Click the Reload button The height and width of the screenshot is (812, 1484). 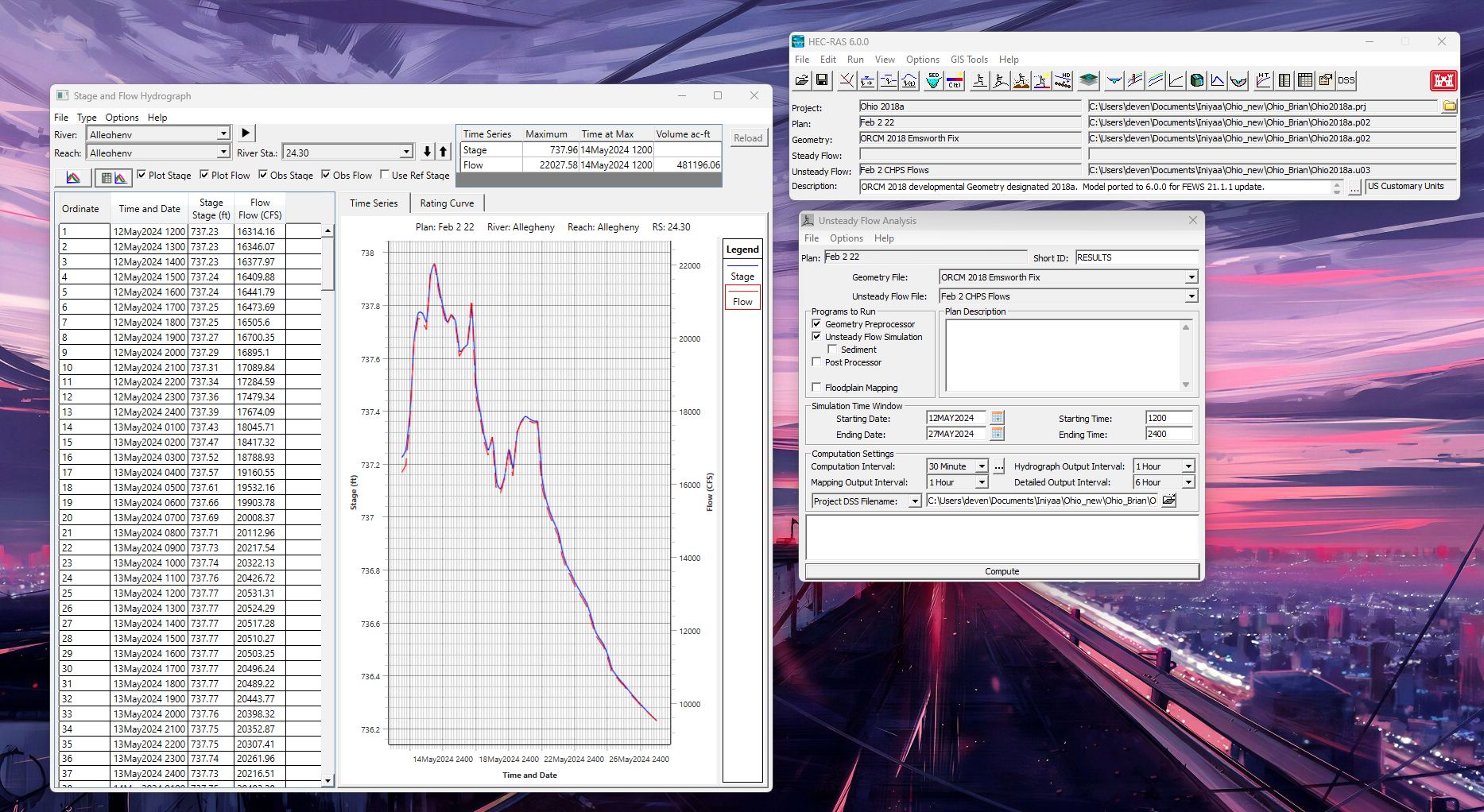748,138
